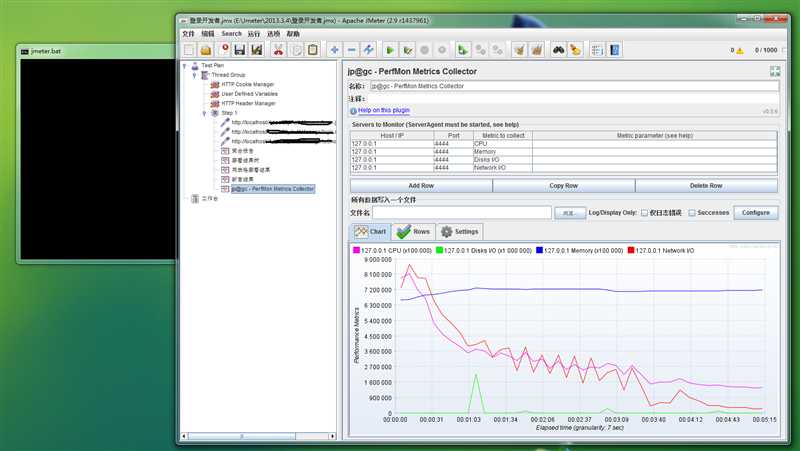Start test with no pauses icon
The width and height of the screenshot is (800, 451).
pyautogui.click(x=407, y=50)
